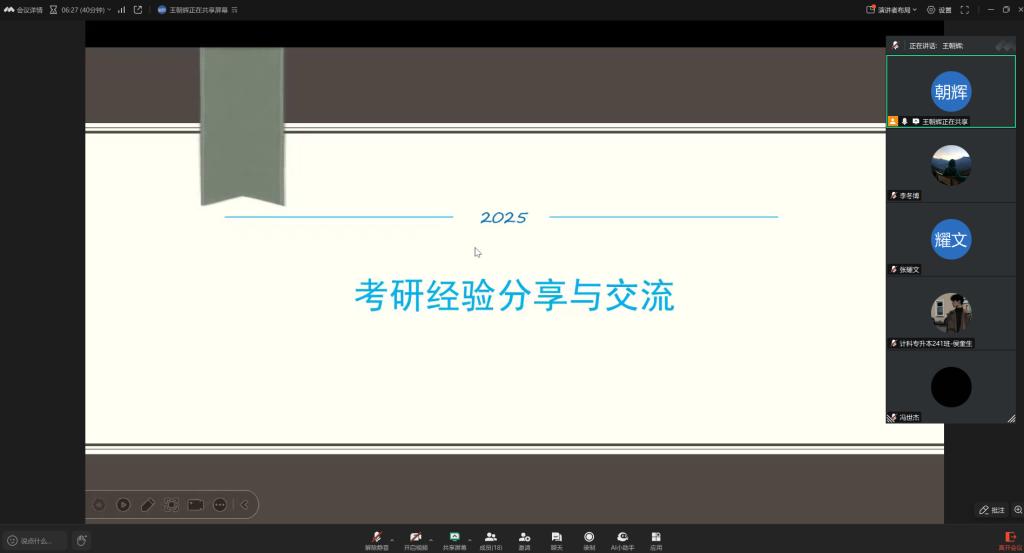Click the raise hand icon
The image size is (1024, 553).
point(82,541)
